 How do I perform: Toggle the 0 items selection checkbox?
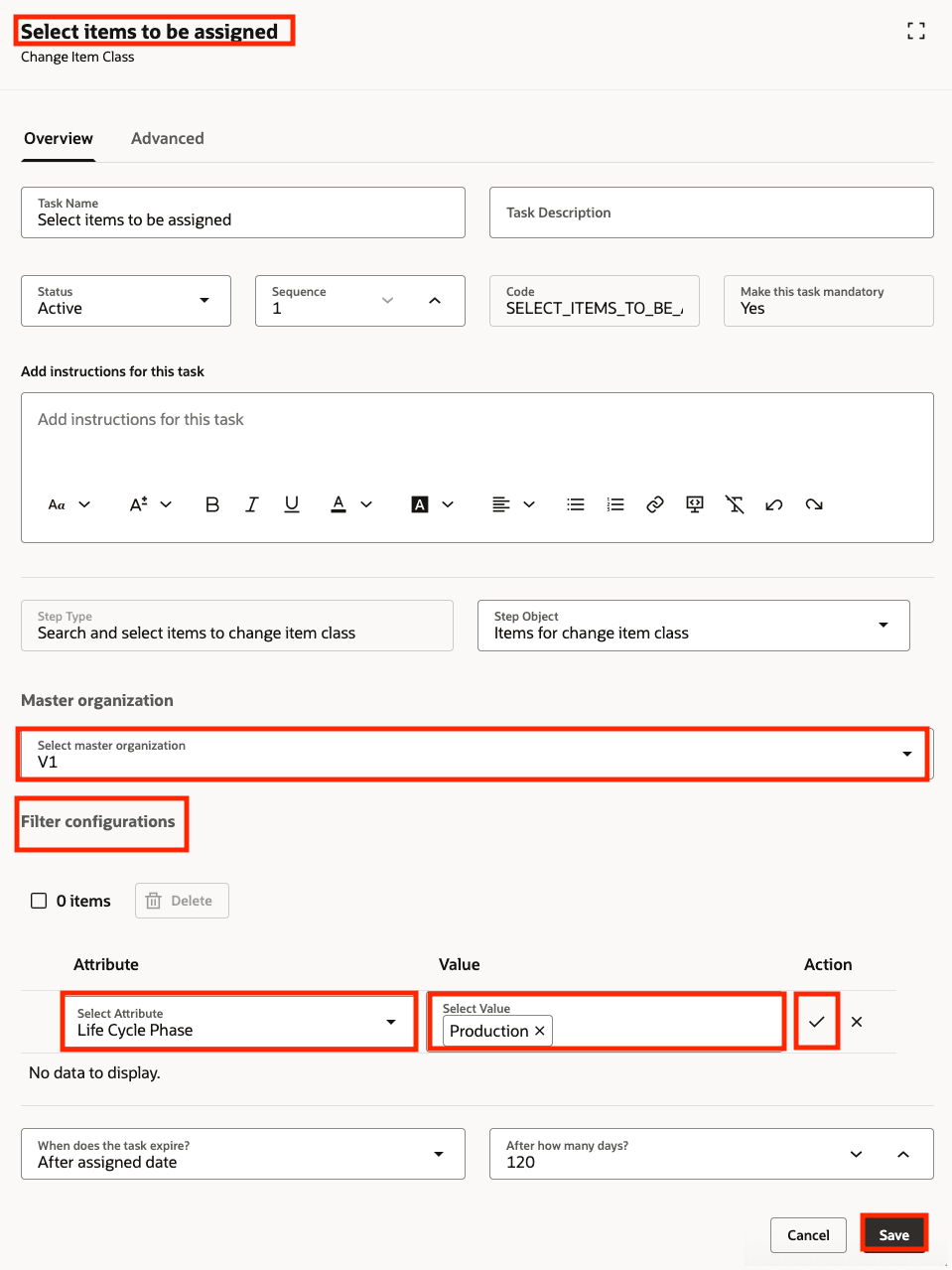click(39, 900)
